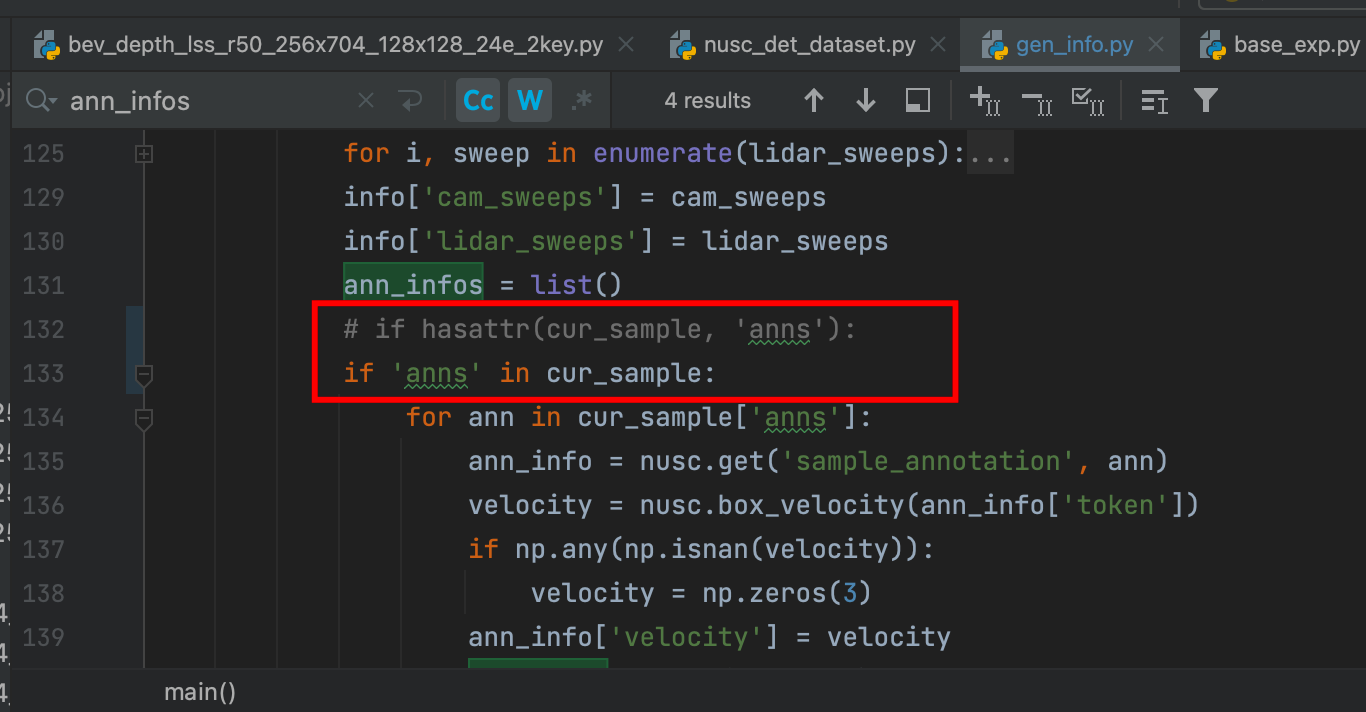This screenshot has height=712, width=1366.
Task: Collapse the if block at line 133
Action: pos(143,375)
